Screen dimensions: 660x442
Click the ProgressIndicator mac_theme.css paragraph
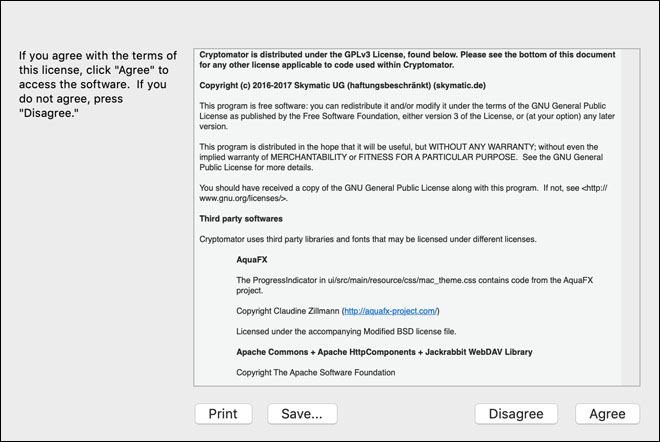(415, 285)
